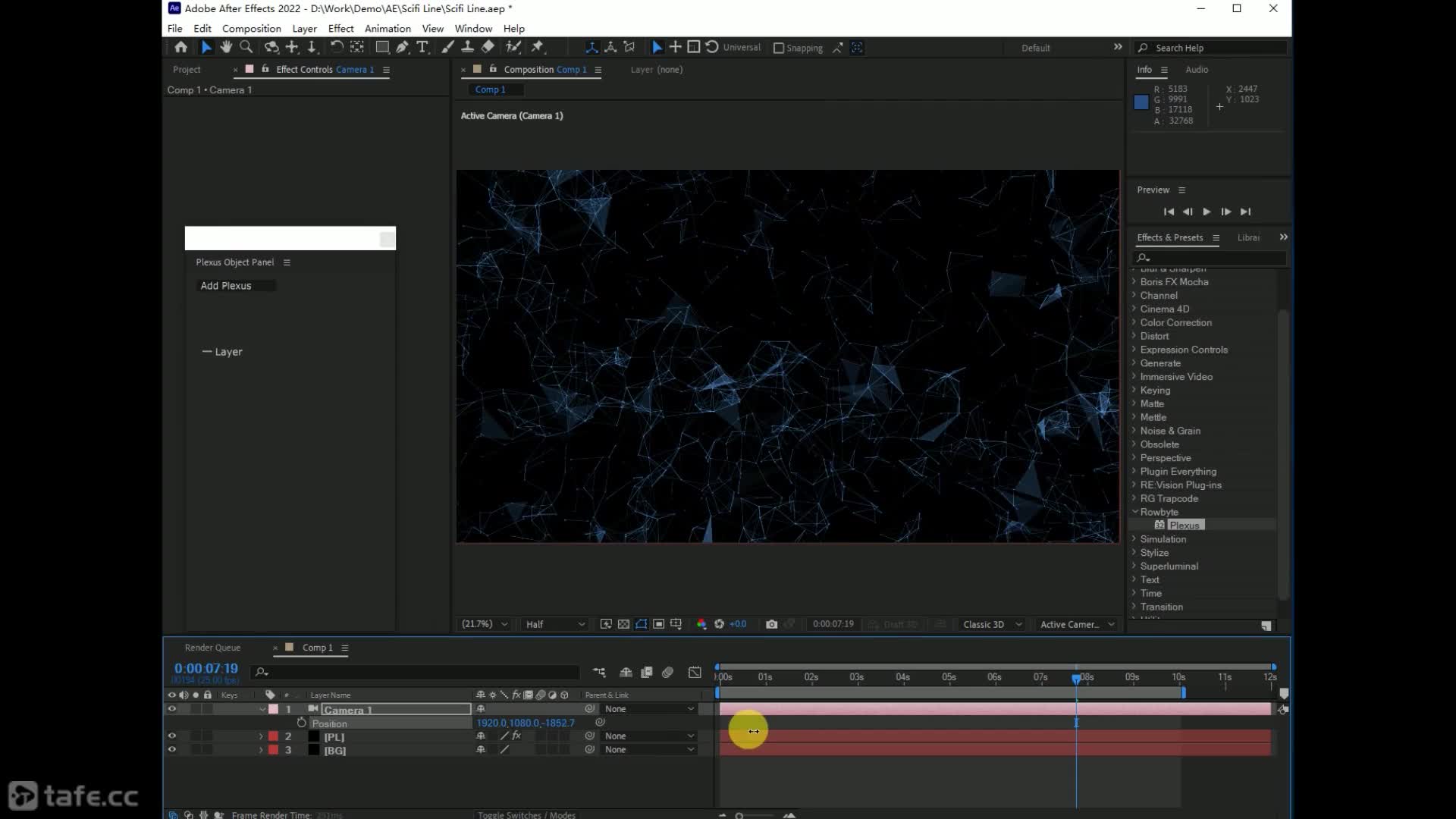Step to next frame in Preview

pos(1225,212)
